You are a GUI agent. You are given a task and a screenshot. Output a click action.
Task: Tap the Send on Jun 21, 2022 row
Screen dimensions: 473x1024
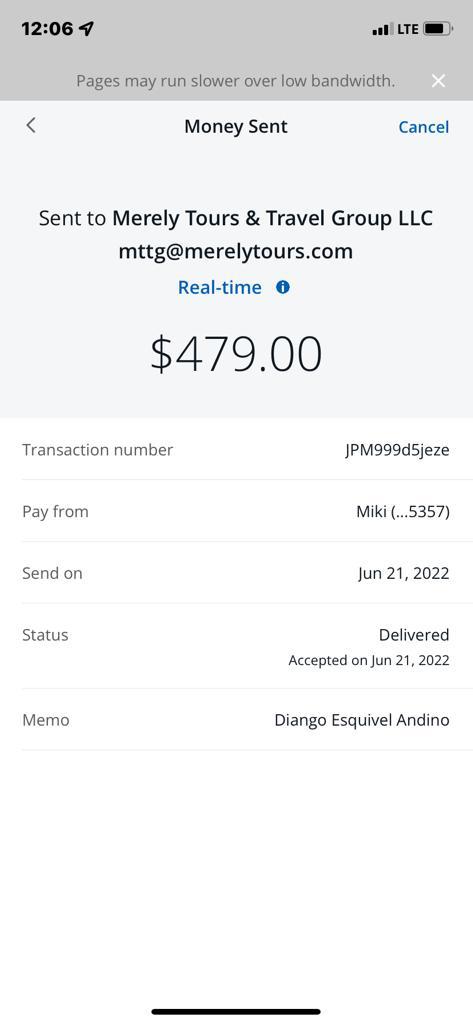(236, 573)
